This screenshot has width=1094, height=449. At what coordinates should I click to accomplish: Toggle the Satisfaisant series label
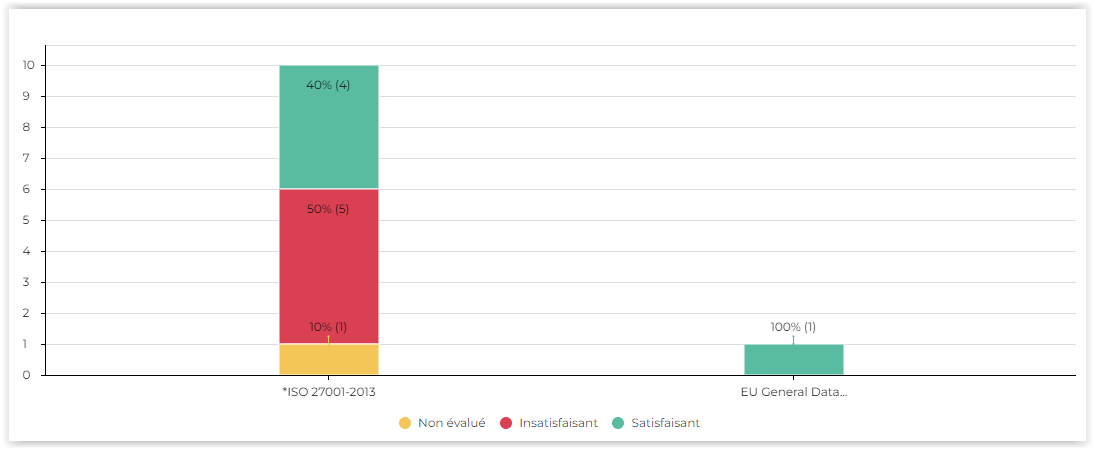pos(665,423)
